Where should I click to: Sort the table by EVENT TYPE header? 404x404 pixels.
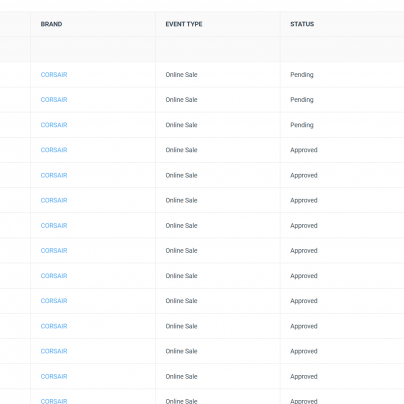pyautogui.click(x=184, y=24)
